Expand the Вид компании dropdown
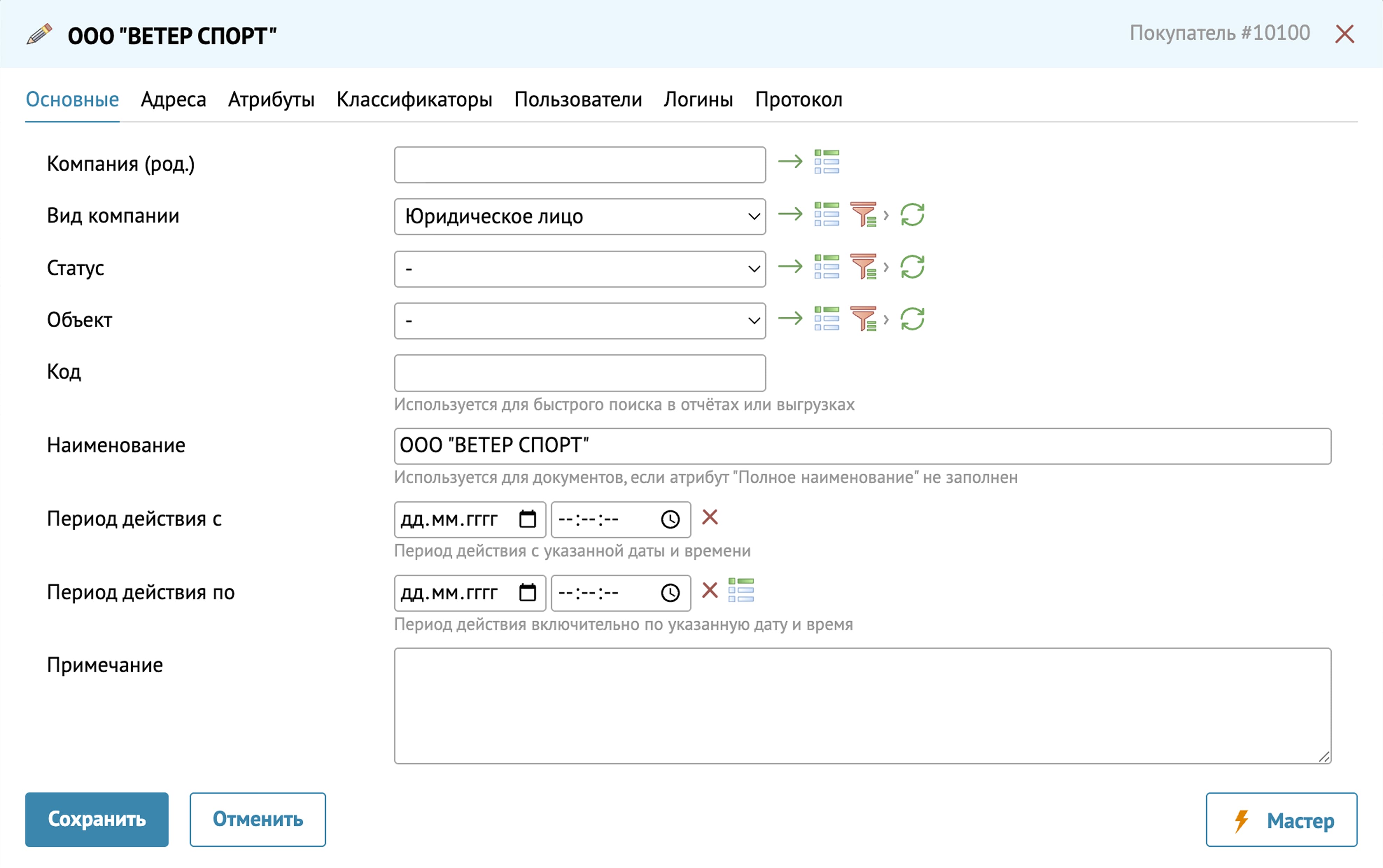1383x868 pixels. click(x=580, y=216)
